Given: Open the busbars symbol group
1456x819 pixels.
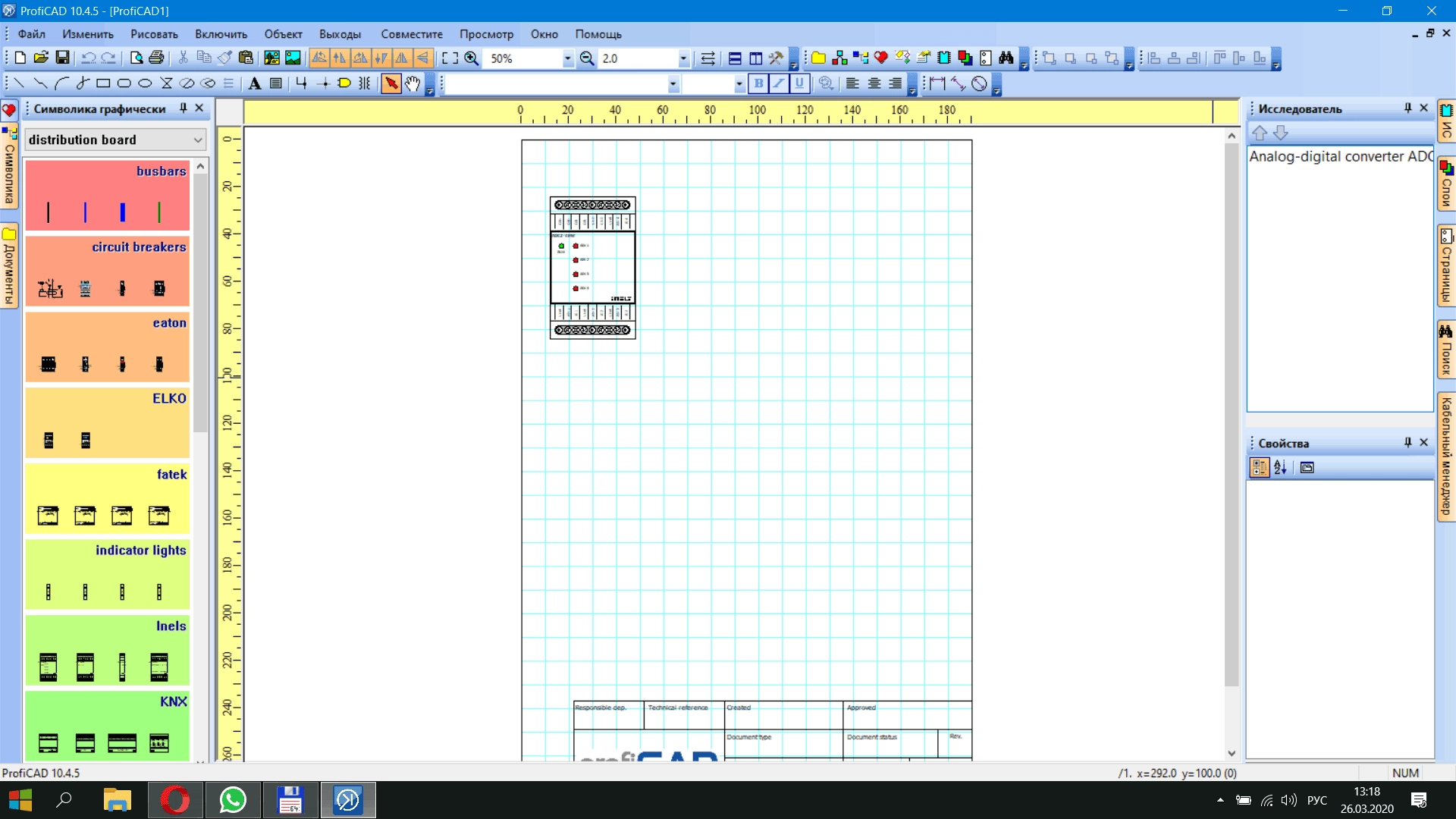Looking at the screenshot, I should click(107, 195).
